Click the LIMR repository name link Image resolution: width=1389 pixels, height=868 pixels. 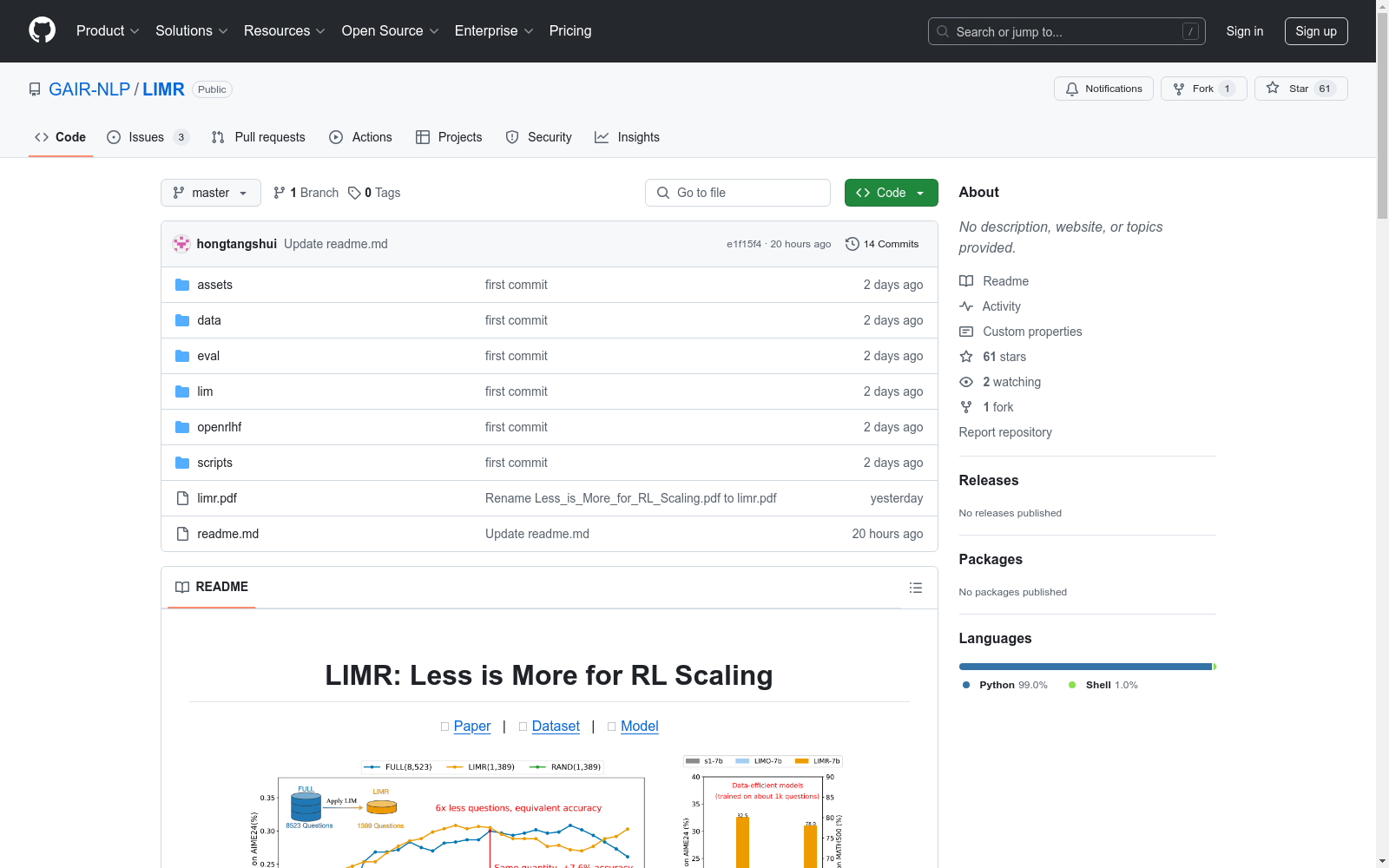pyautogui.click(x=164, y=89)
